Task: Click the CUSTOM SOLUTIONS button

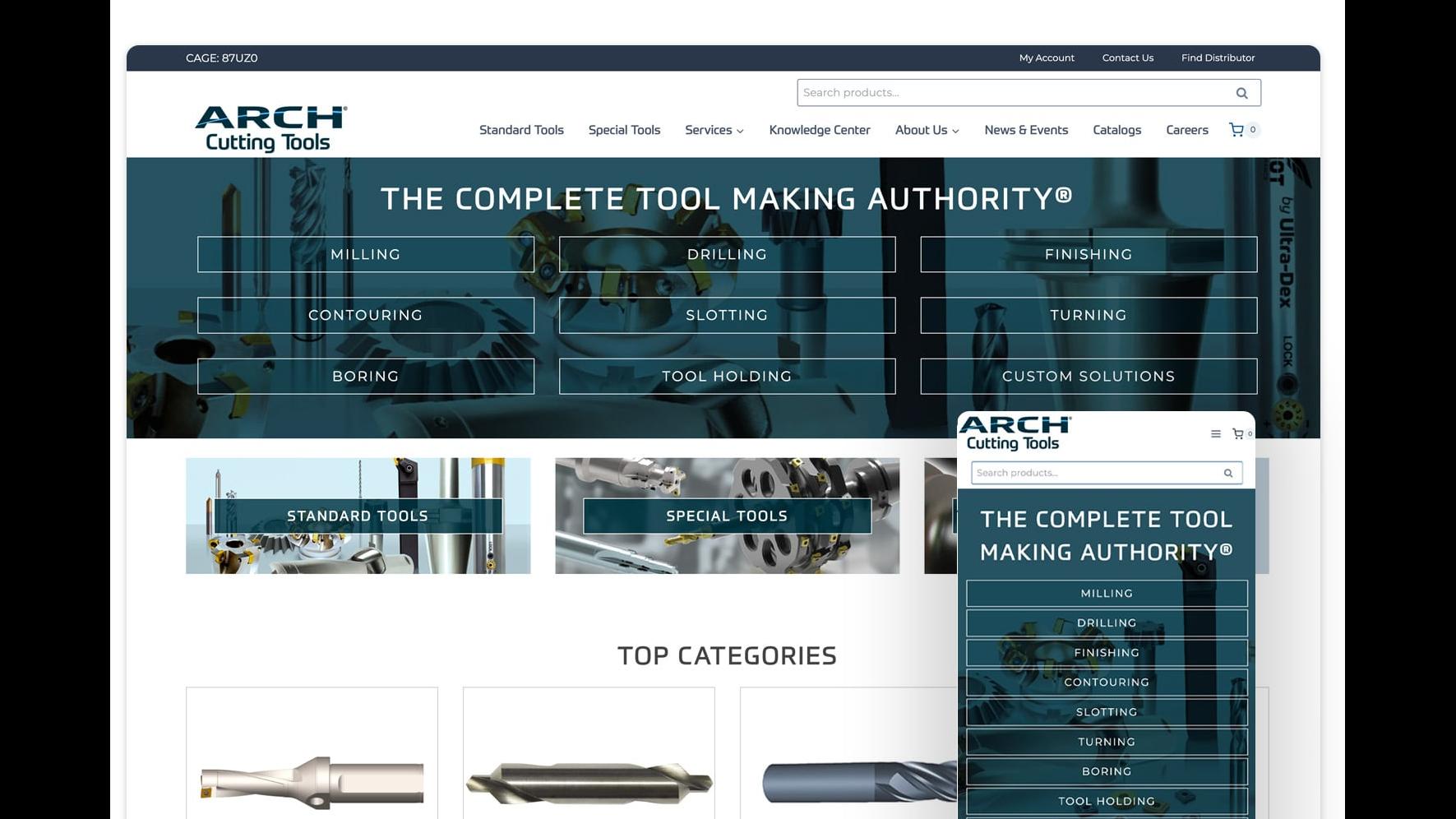Action: pyautogui.click(x=1089, y=377)
